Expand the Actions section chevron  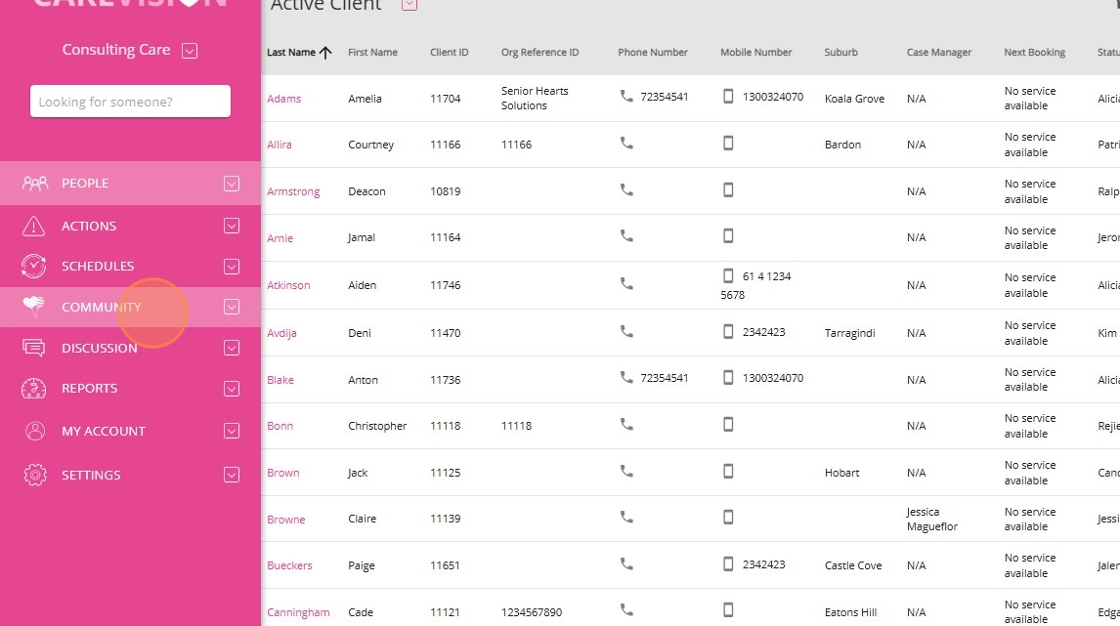(231, 226)
